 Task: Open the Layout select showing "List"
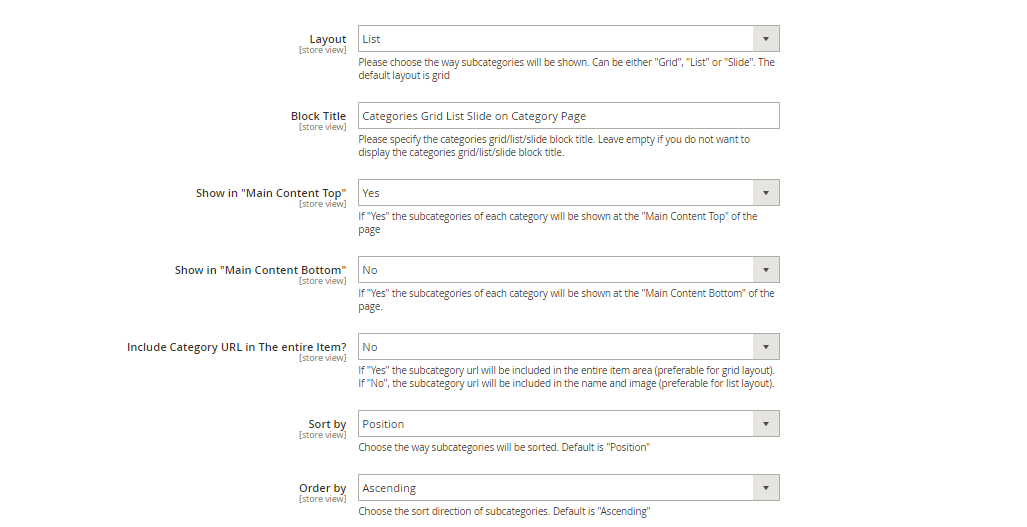[x=569, y=39]
